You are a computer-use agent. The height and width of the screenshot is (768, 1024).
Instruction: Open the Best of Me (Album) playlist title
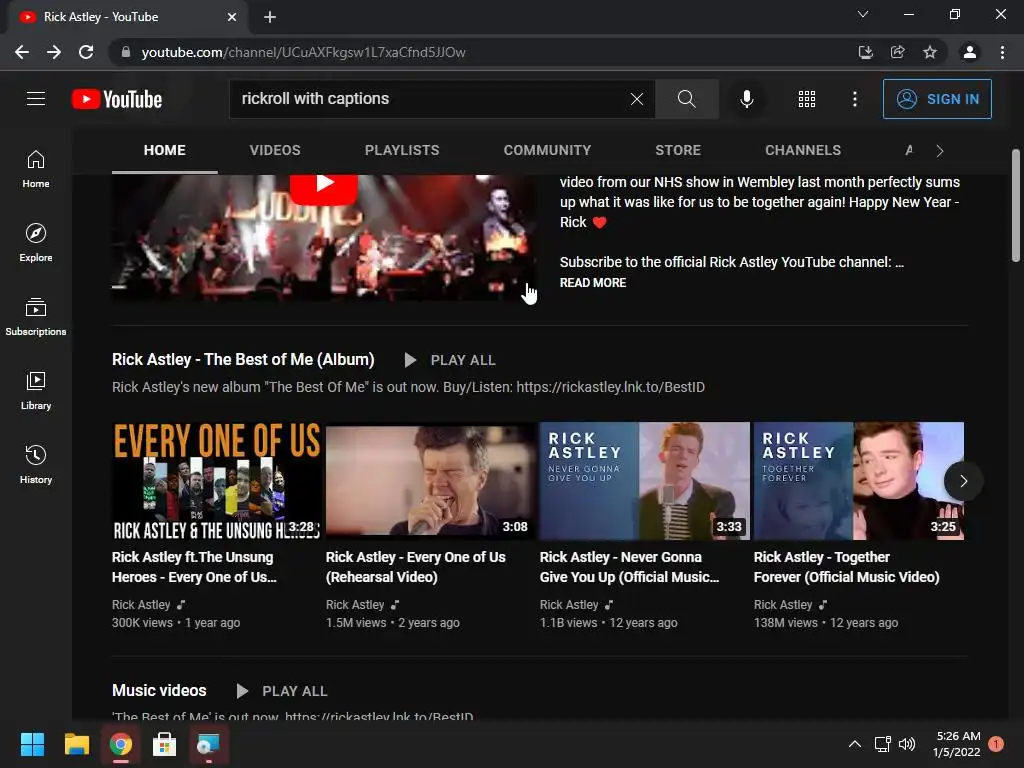tap(243, 360)
